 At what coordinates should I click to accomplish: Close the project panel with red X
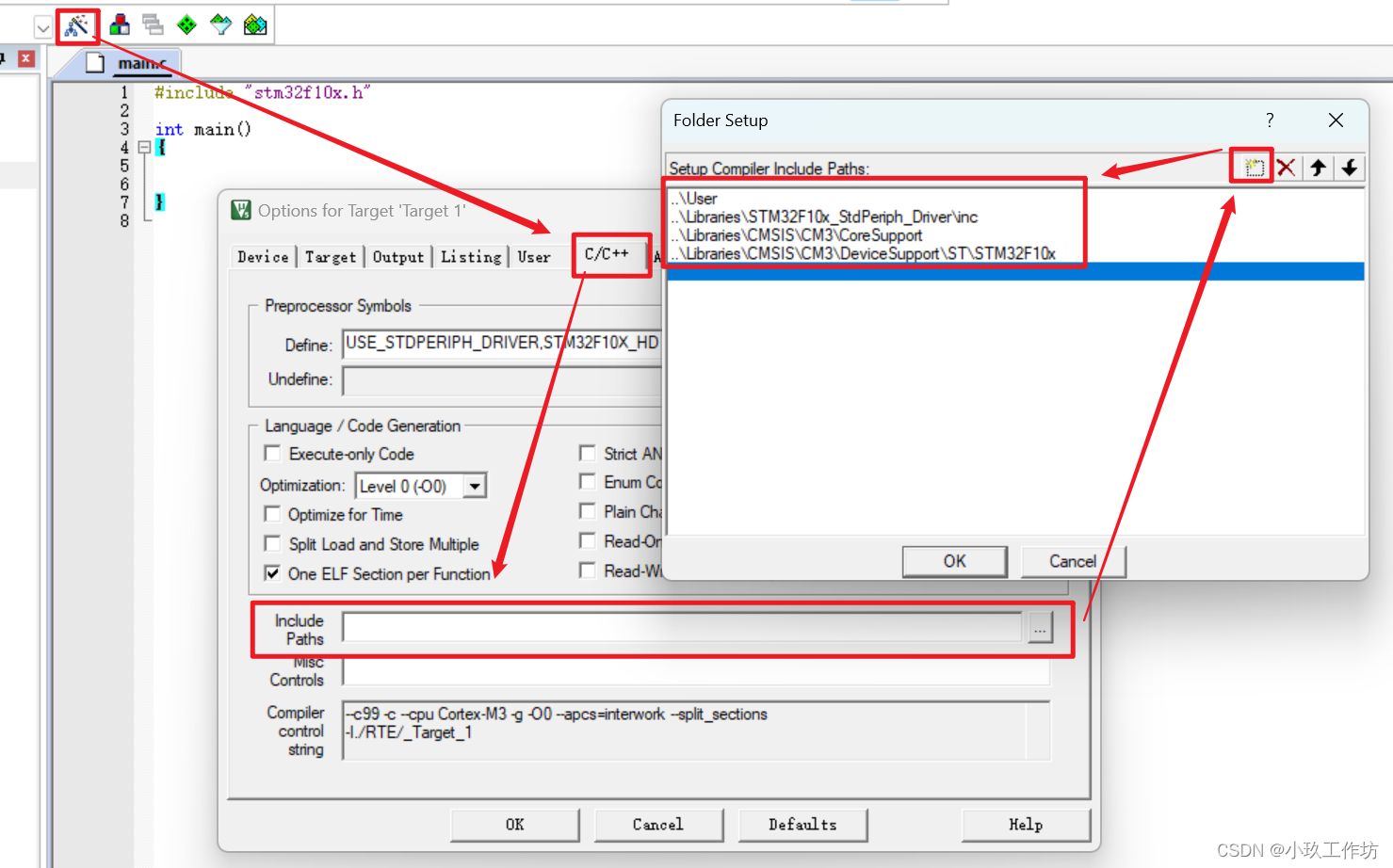point(26,58)
